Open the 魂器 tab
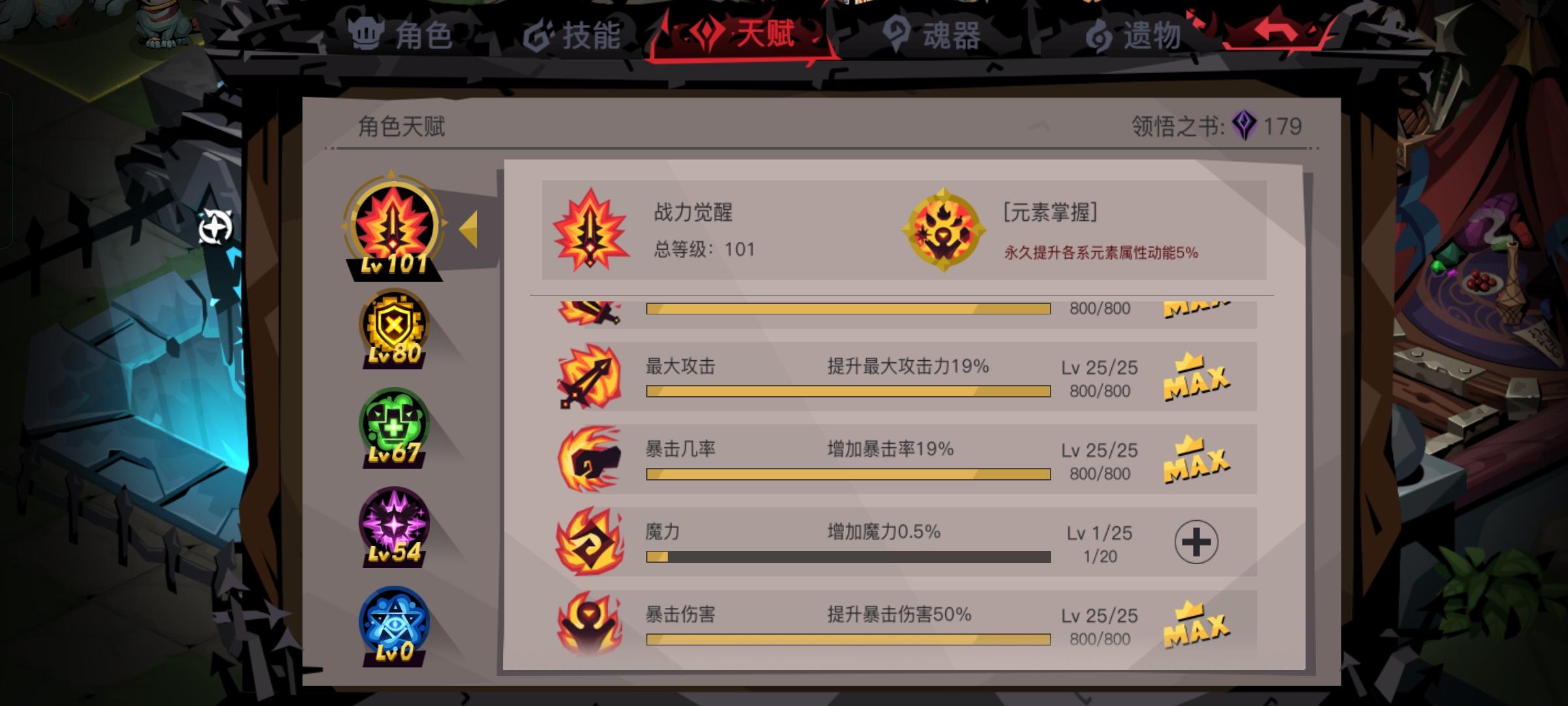 [931, 34]
